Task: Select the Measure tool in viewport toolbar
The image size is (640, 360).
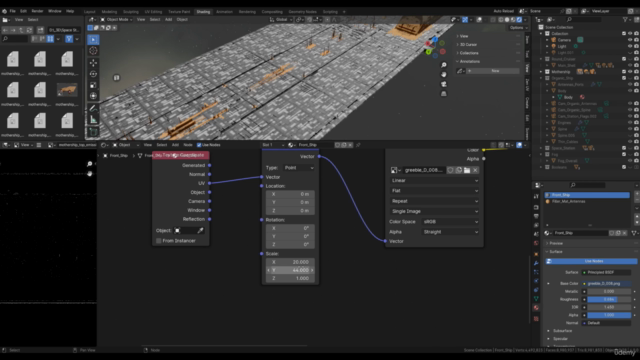Action: click(93, 119)
